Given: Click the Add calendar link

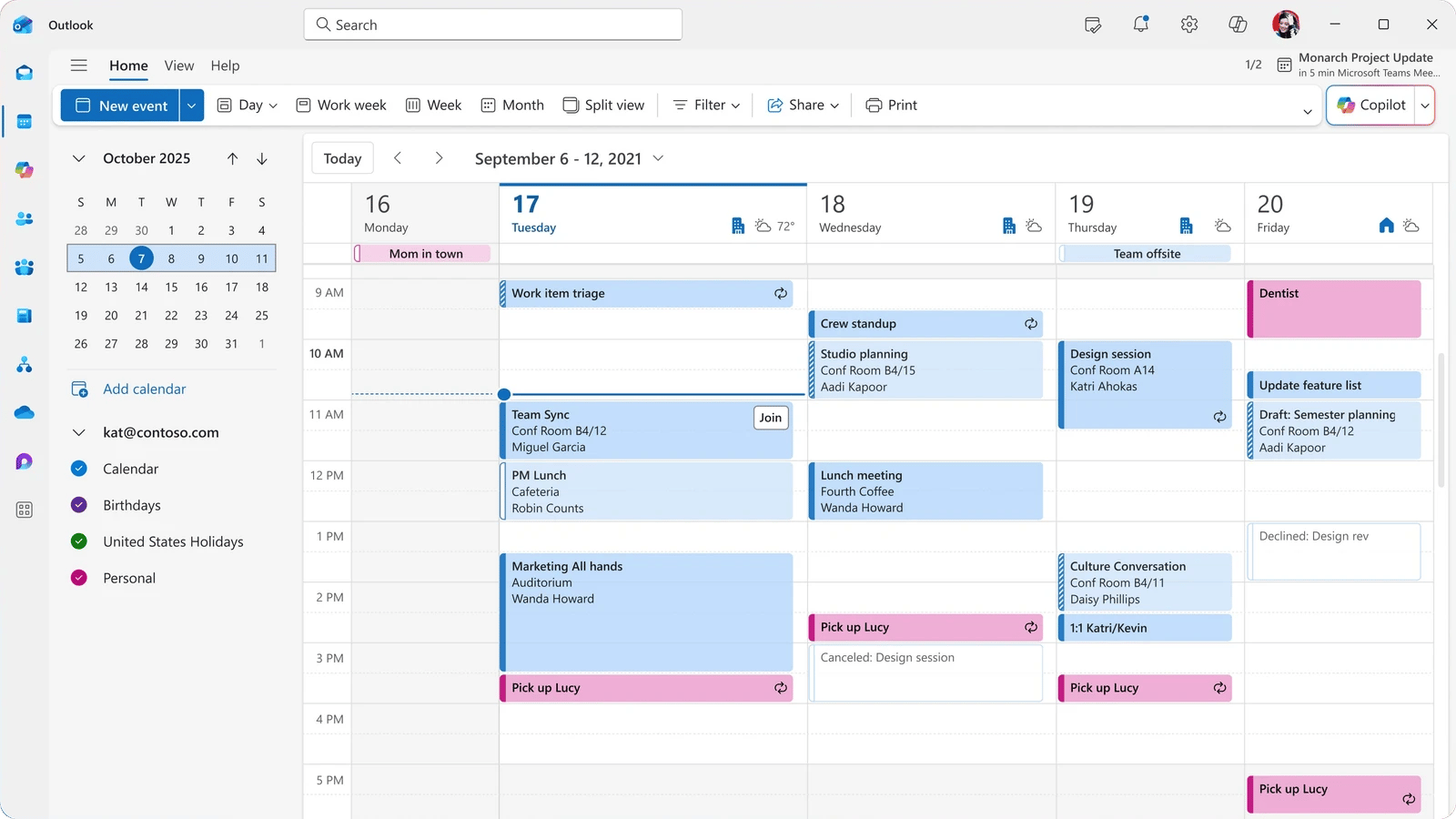Looking at the screenshot, I should pos(144,389).
